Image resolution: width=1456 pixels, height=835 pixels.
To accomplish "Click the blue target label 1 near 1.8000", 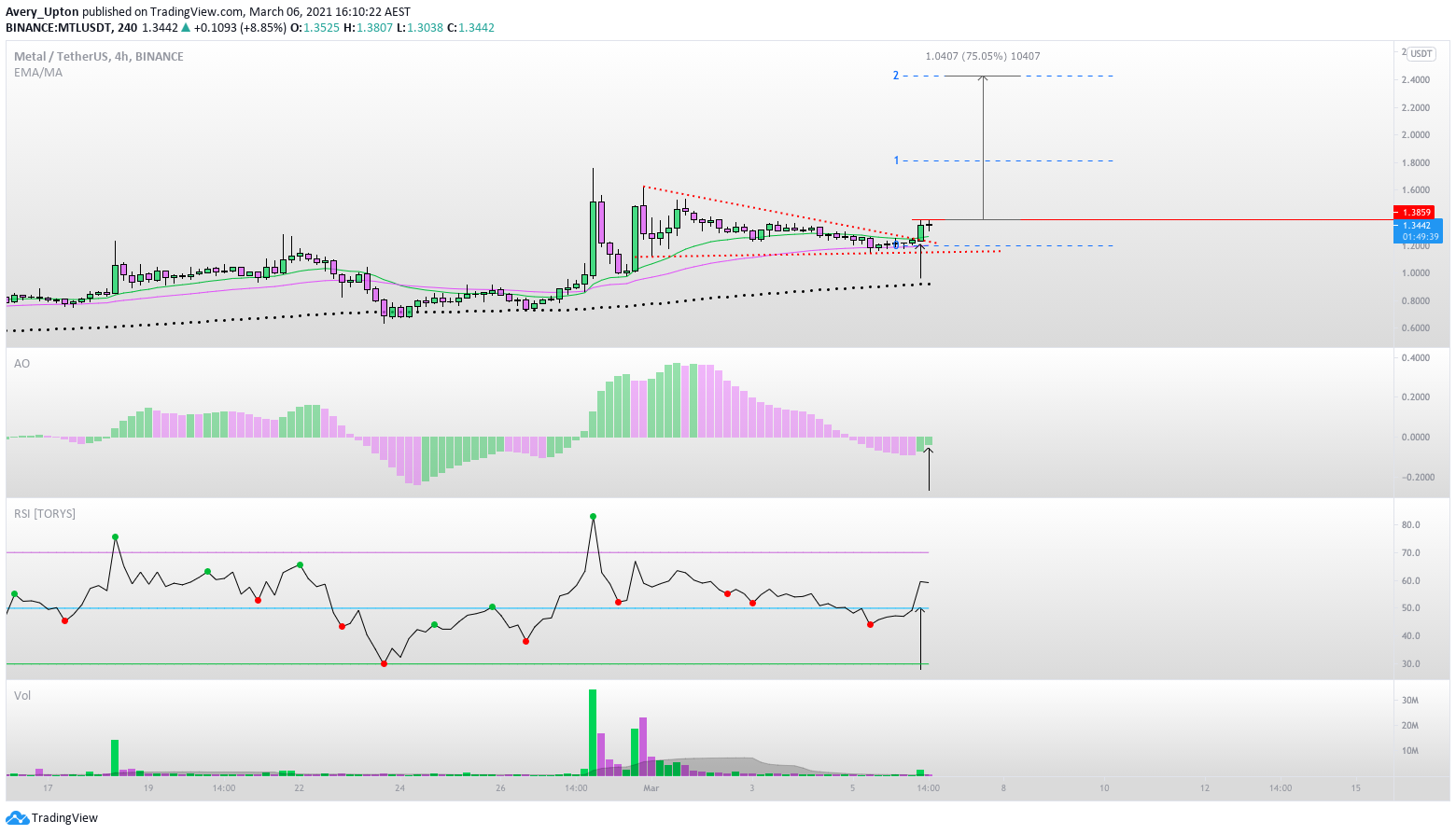I will click(x=896, y=160).
